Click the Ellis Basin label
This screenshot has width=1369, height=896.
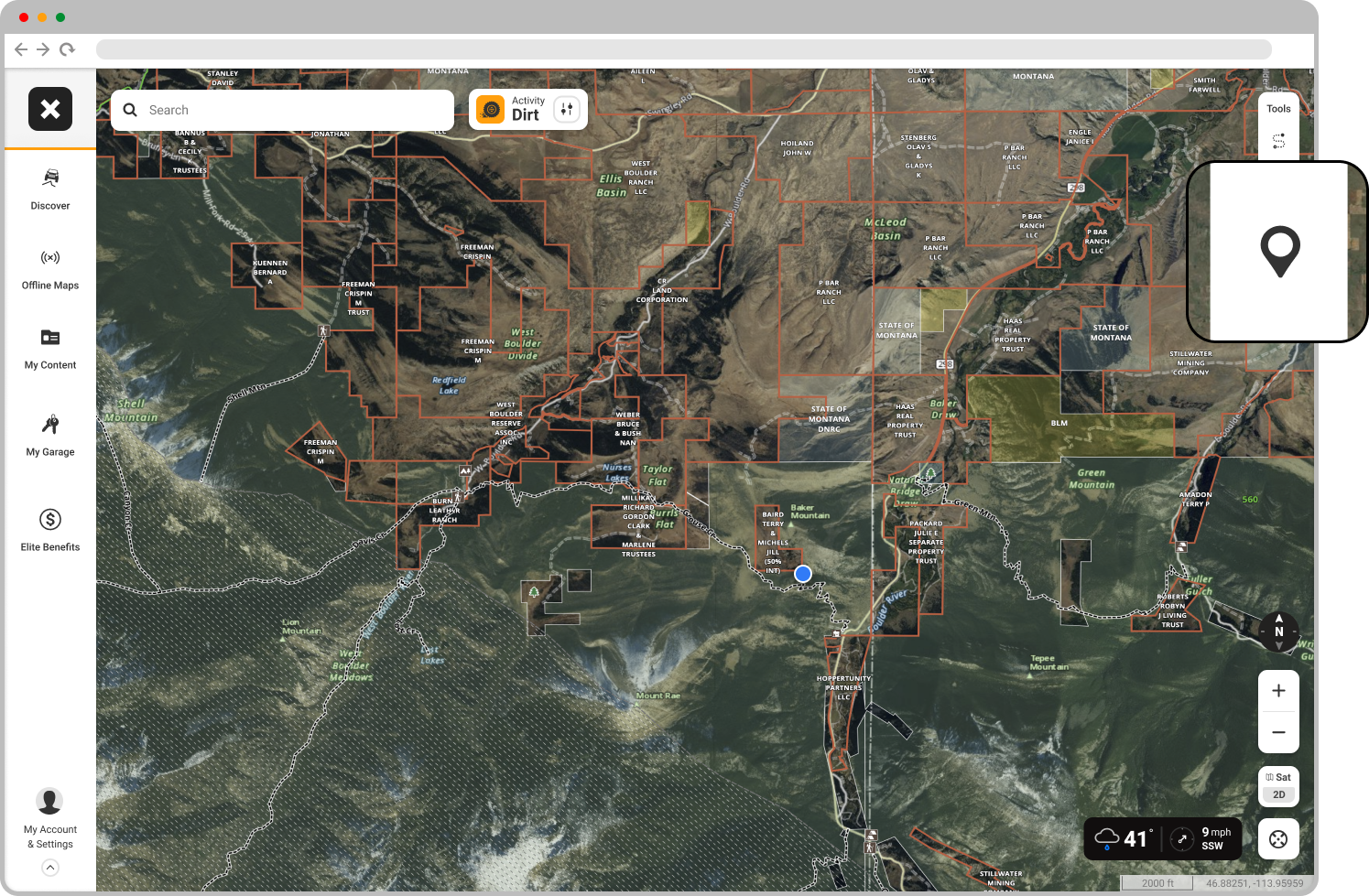click(611, 186)
